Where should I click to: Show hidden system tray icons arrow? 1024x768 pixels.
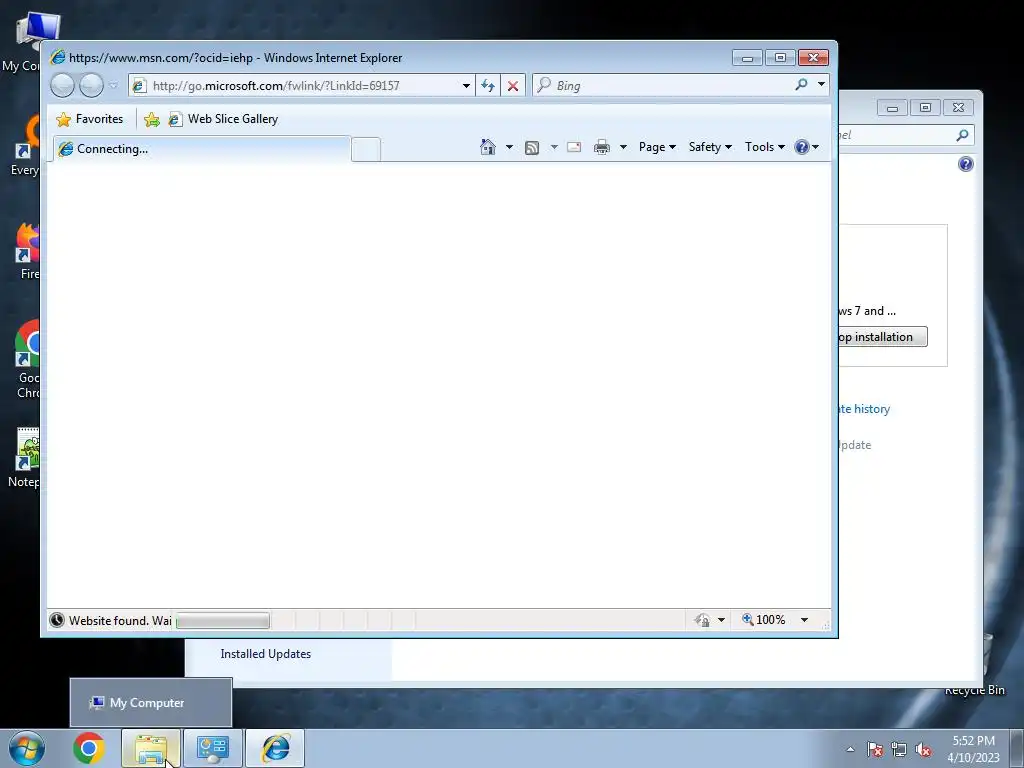[x=850, y=749]
